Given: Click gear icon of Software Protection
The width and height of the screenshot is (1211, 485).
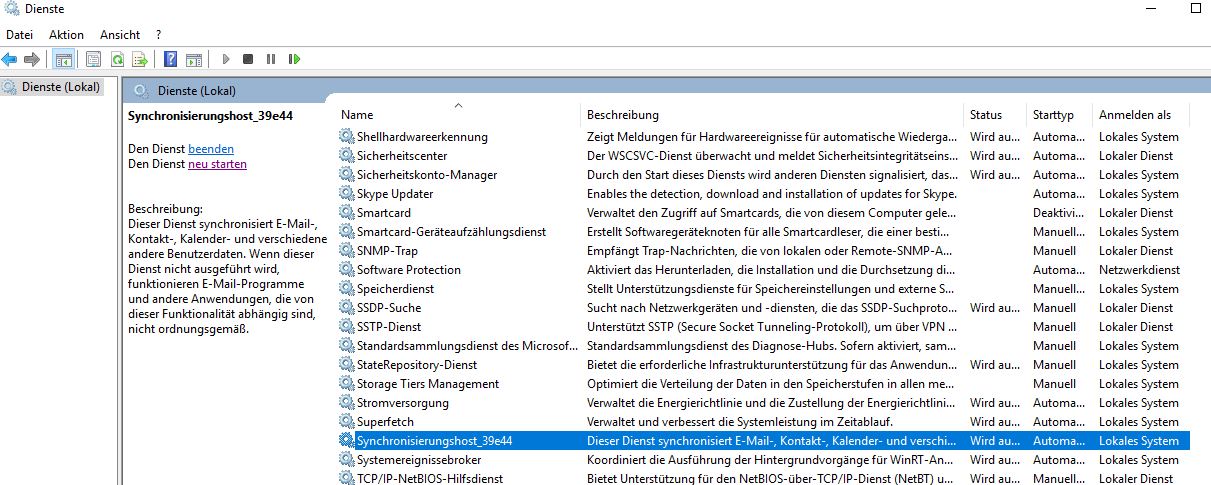Looking at the screenshot, I should tap(347, 269).
